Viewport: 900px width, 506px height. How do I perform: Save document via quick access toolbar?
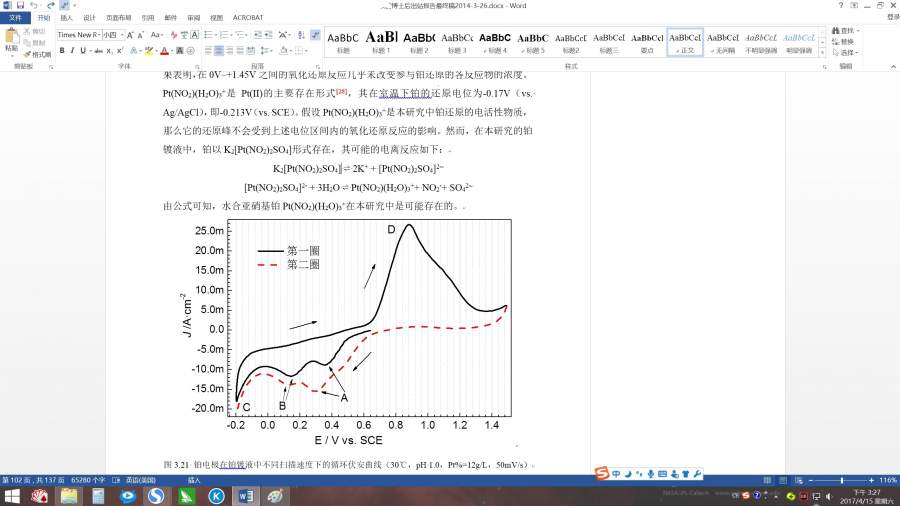(20, 5)
